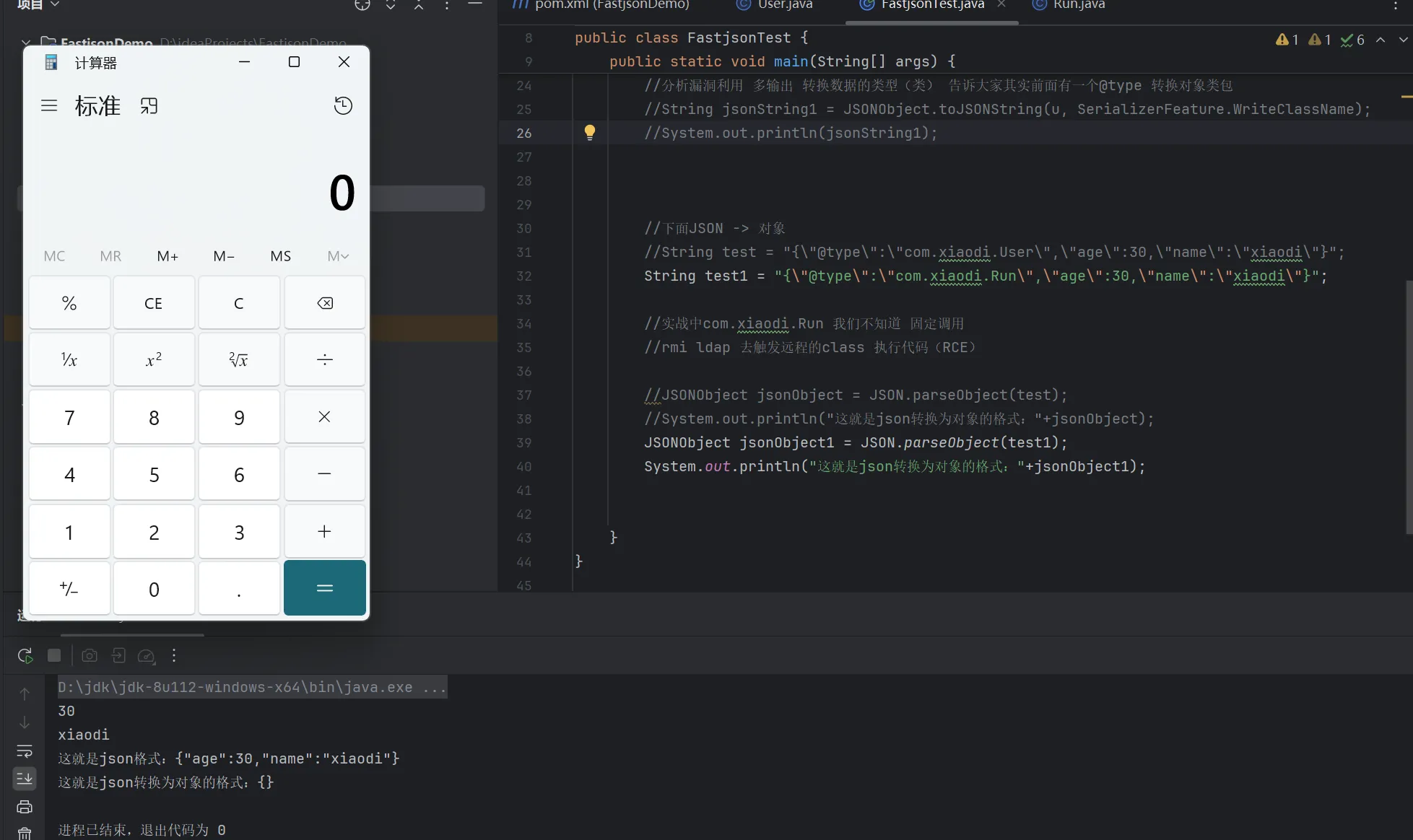Toggle soft-wrap in run console
The height and width of the screenshot is (840, 1413).
click(x=25, y=751)
